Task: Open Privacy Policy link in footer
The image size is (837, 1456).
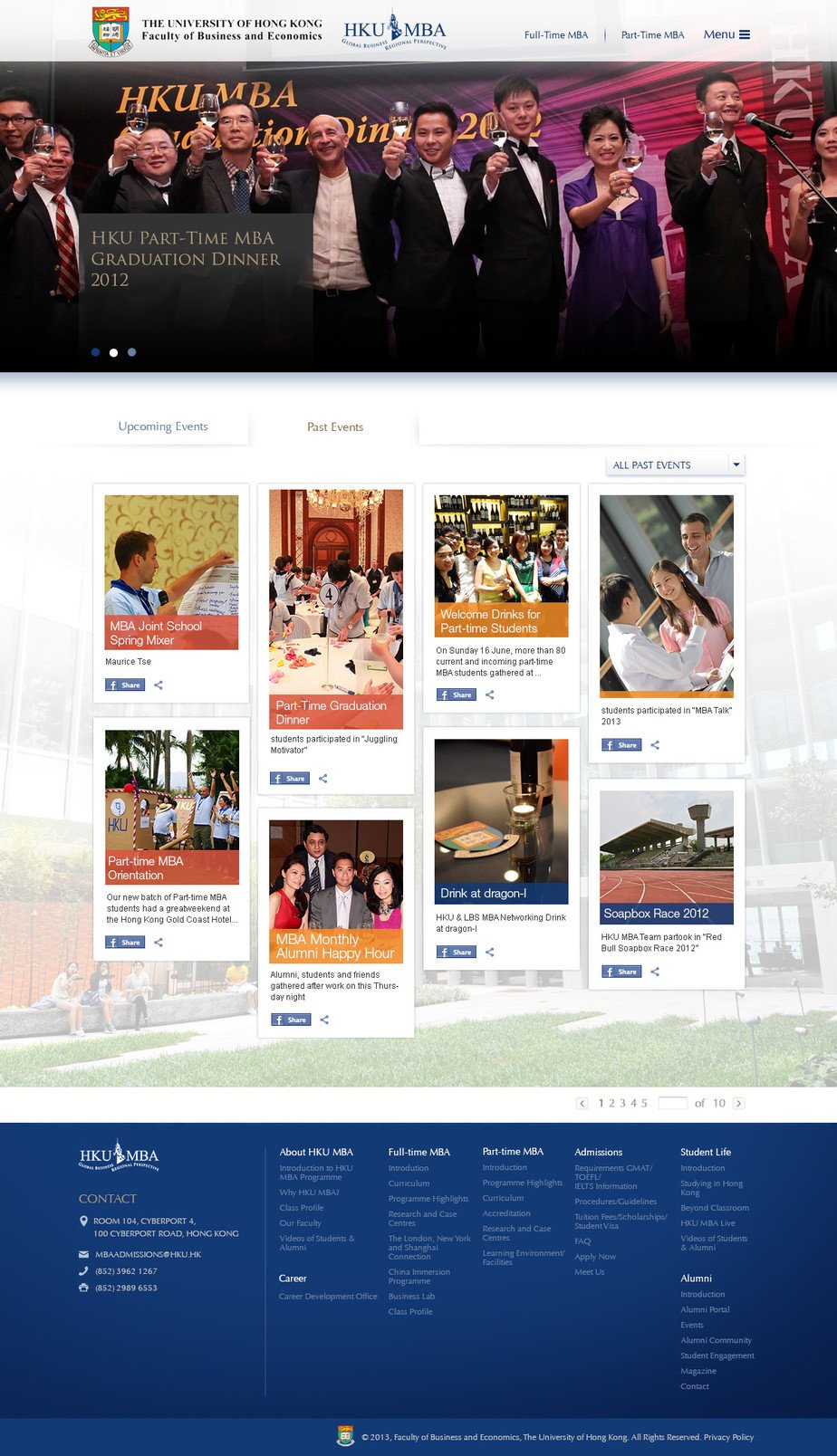Action: point(729,1437)
